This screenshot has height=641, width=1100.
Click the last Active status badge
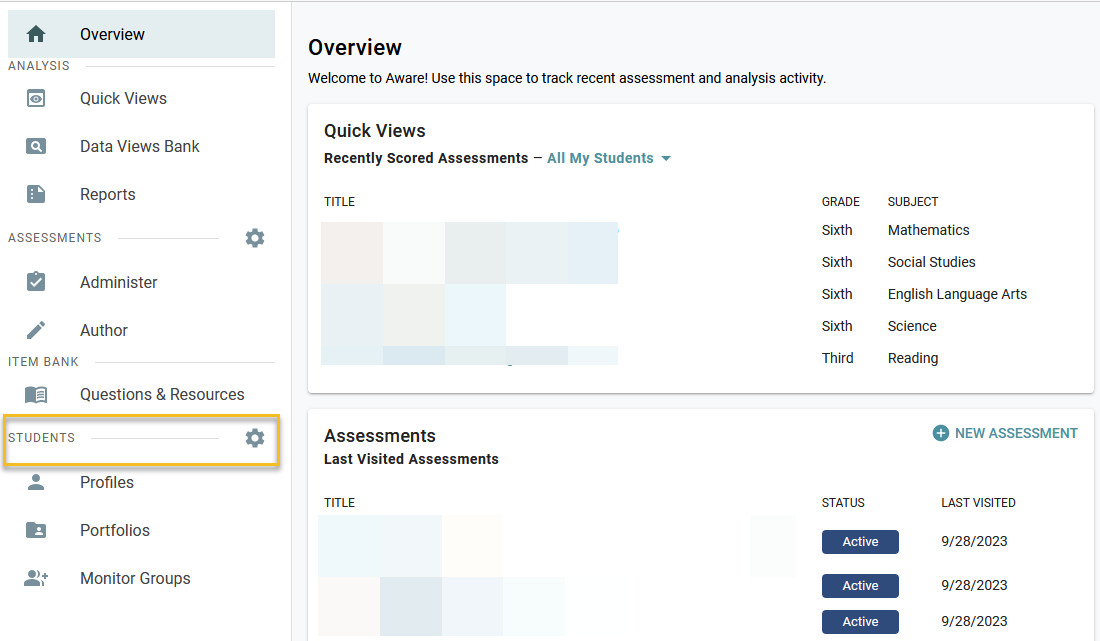pyautogui.click(x=860, y=622)
